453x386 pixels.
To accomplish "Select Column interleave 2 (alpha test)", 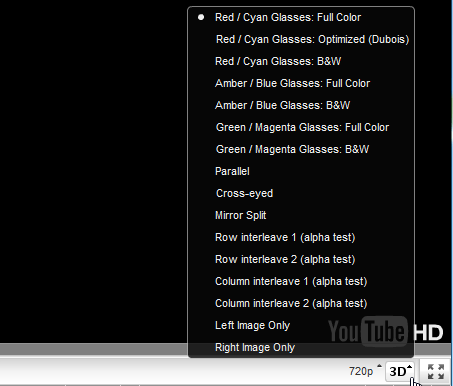I will pyautogui.click(x=301, y=303).
